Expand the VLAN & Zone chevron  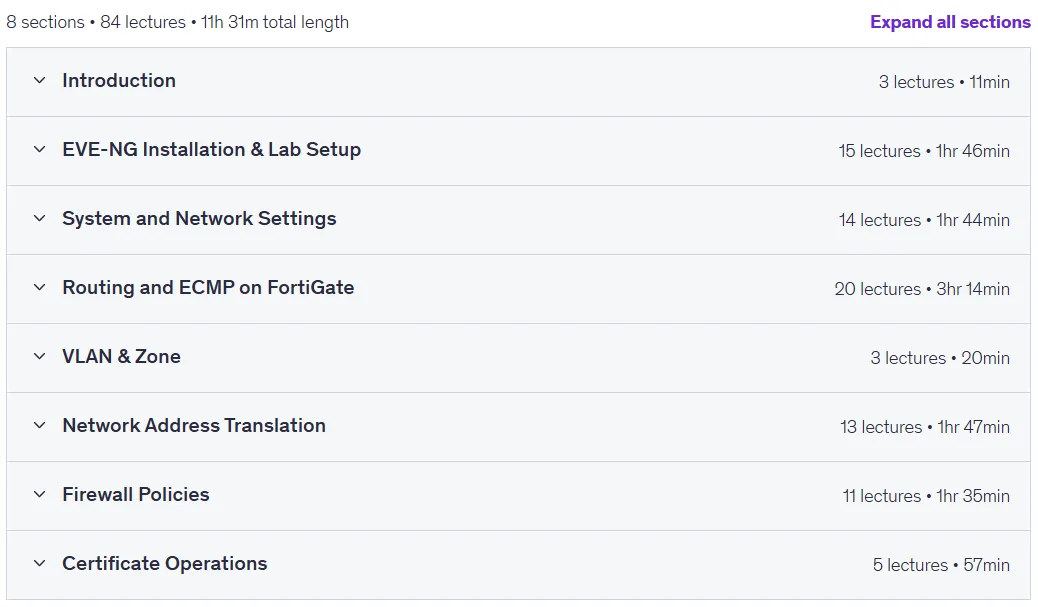coord(40,356)
